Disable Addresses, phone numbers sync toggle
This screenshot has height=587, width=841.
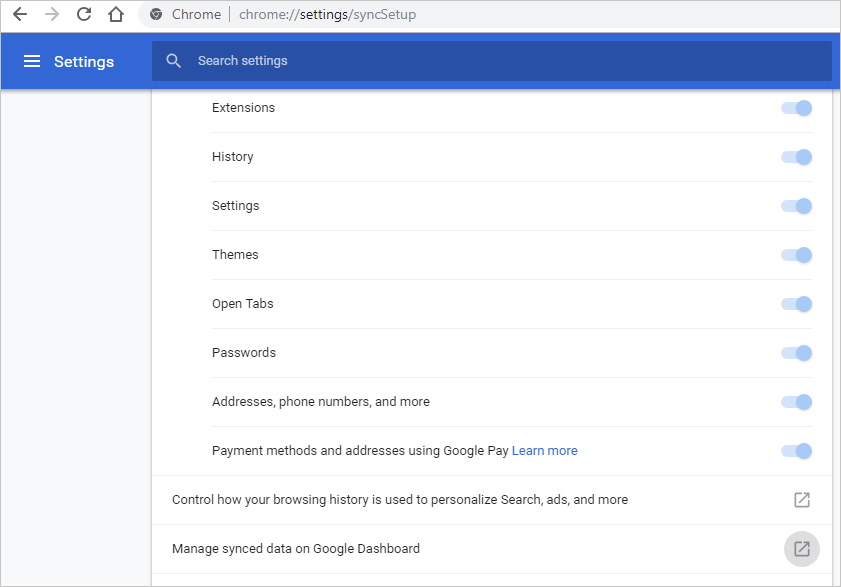pos(797,402)
